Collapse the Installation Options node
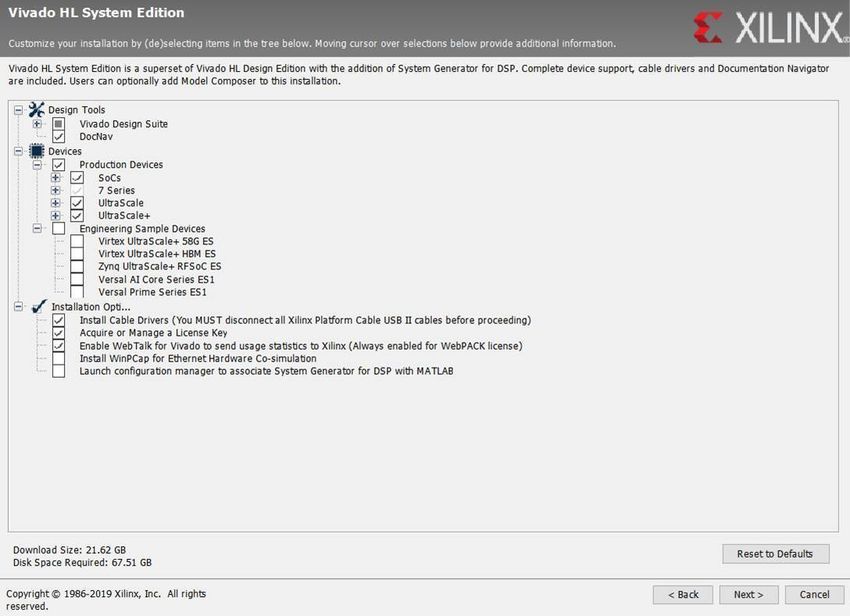 tap(18, 306)
